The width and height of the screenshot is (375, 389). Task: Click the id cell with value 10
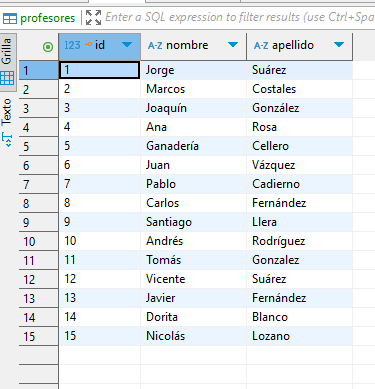[x=100, y=241]
